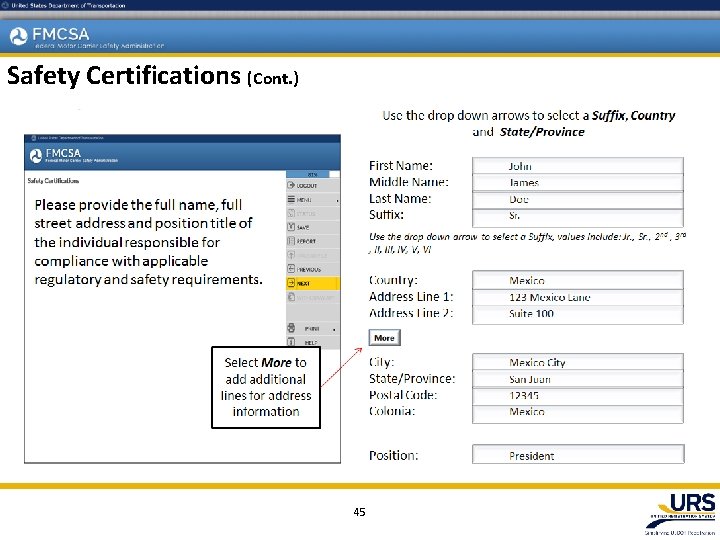Click the Address Line 2 field with Suite 100
Screen dimensions: 720x540
pyautogui.click(x=578, y=315)
